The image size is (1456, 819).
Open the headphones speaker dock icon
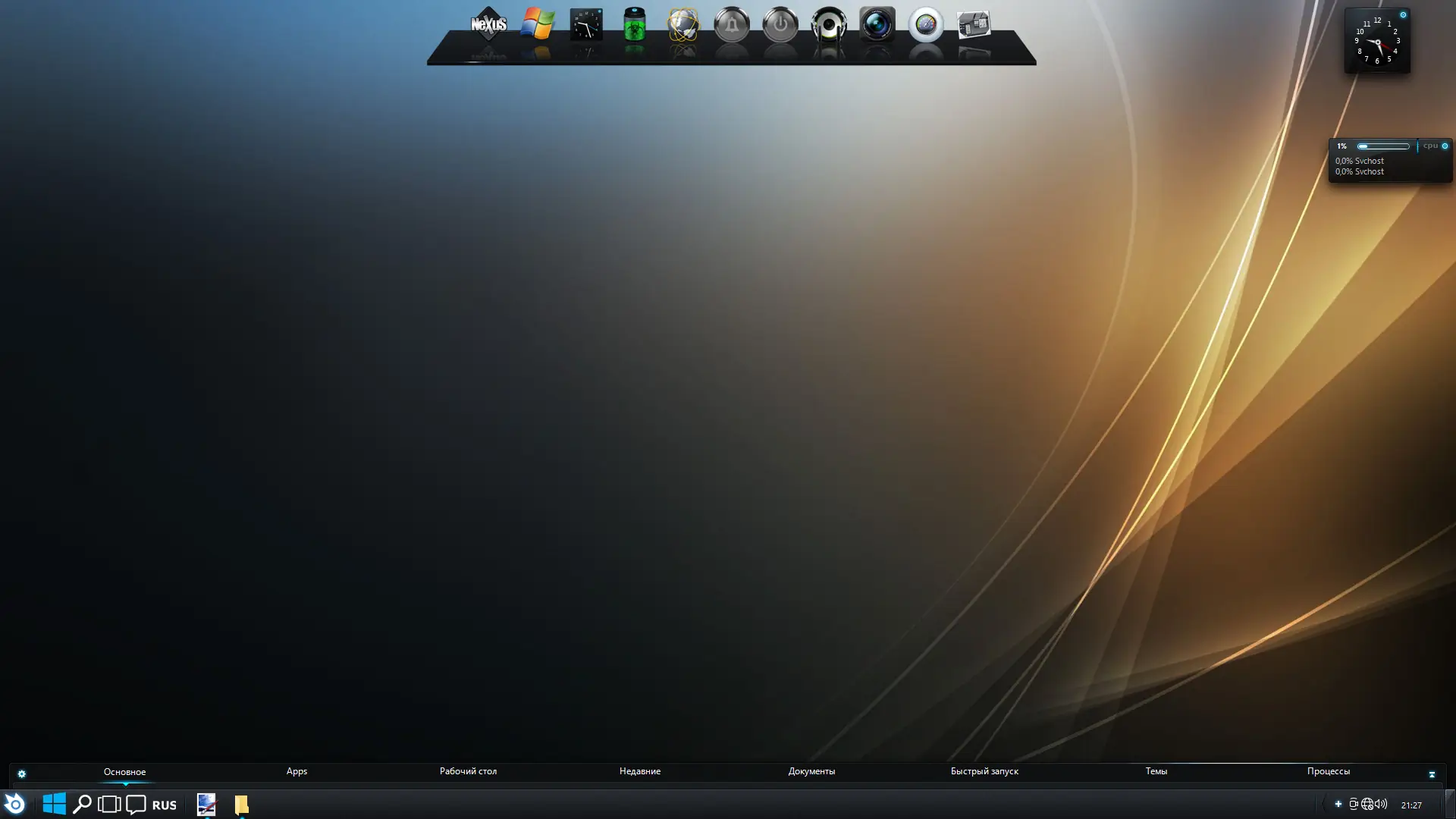point(828,25)
